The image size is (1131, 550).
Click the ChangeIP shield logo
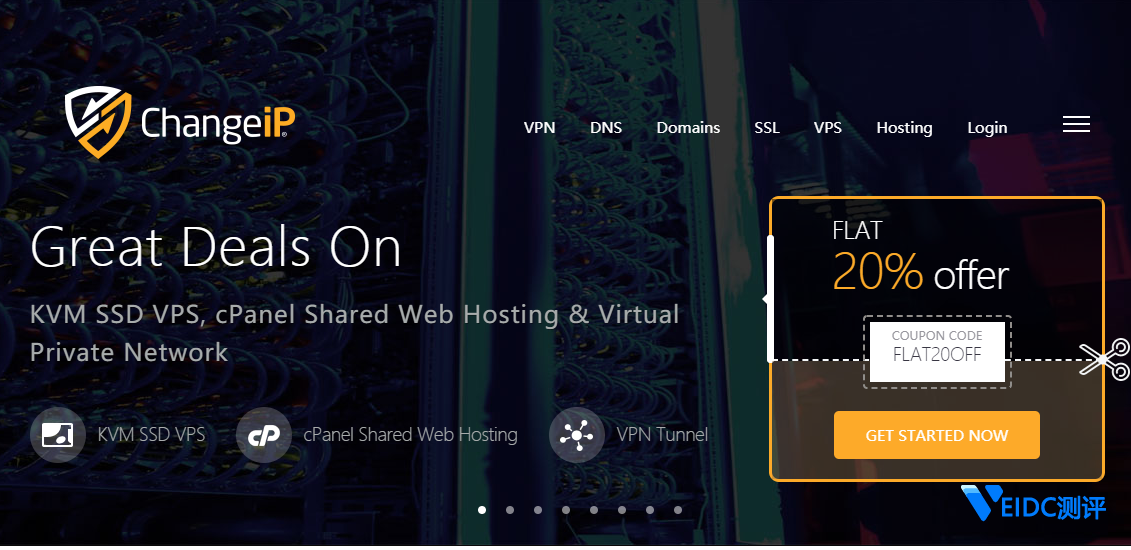tap(99, 122)
